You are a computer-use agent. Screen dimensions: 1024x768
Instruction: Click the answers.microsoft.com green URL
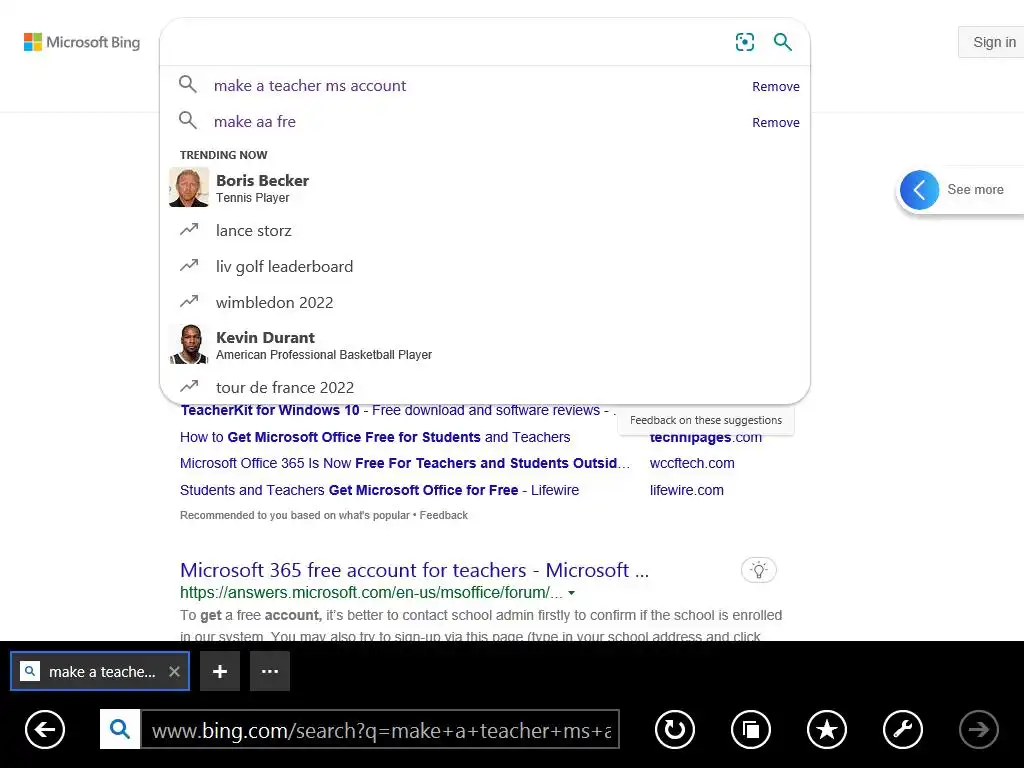click(371, 592)
